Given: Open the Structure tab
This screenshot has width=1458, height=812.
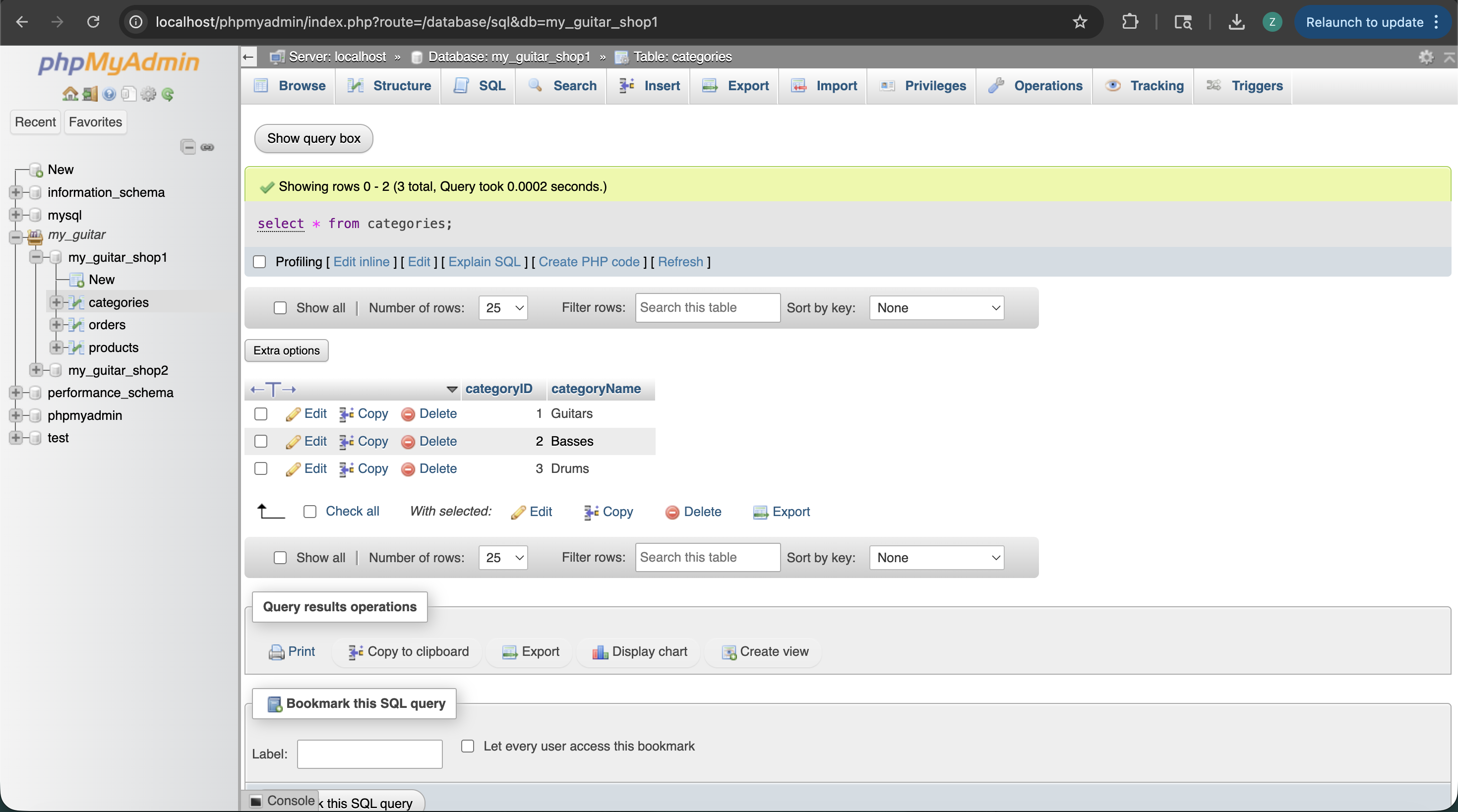Looking at the screenshot, I should click(389, 85).
